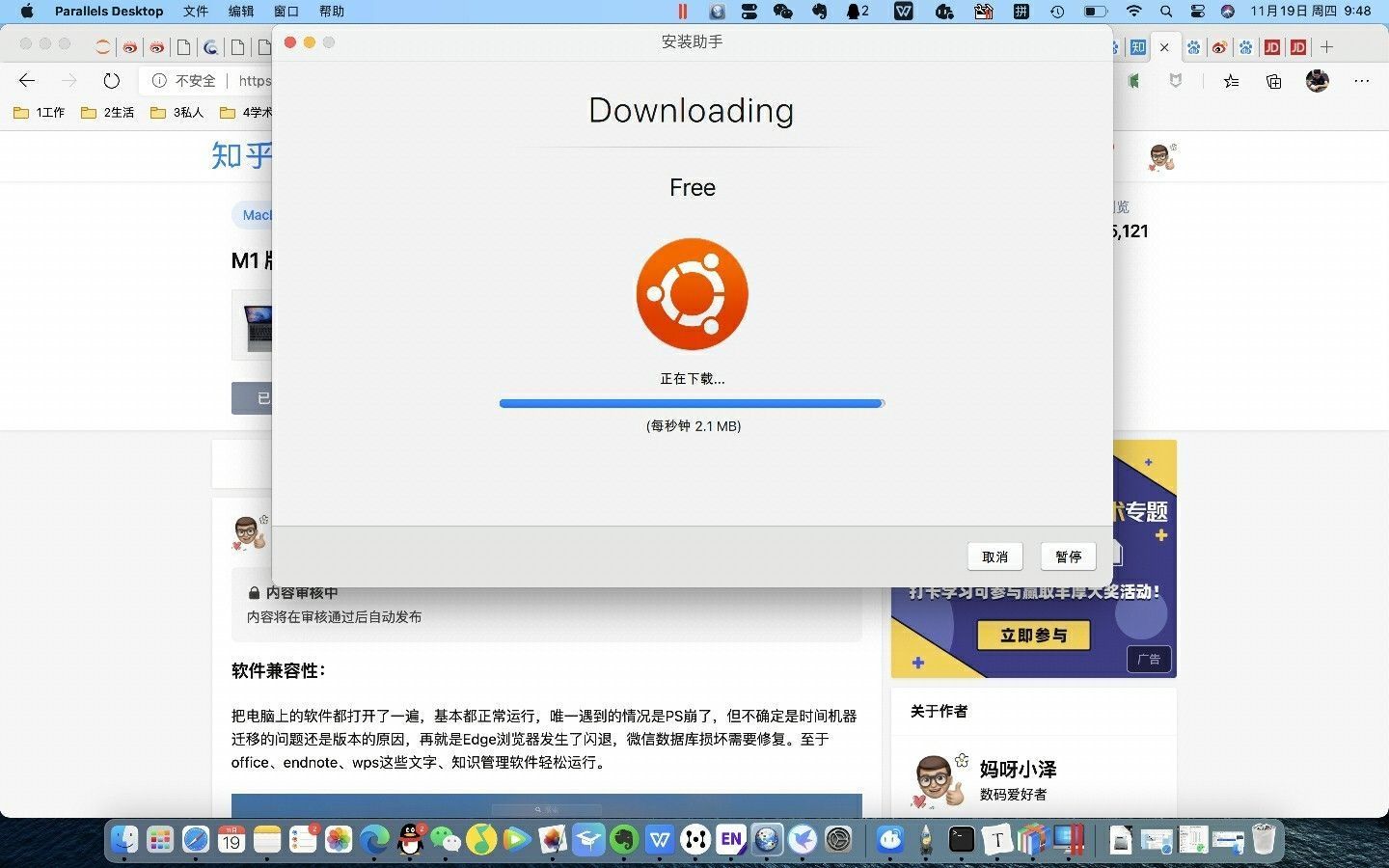Click the Siri icon in the menu bar
Screen dimensions: 1389x868
click(x=1228, y=12)
